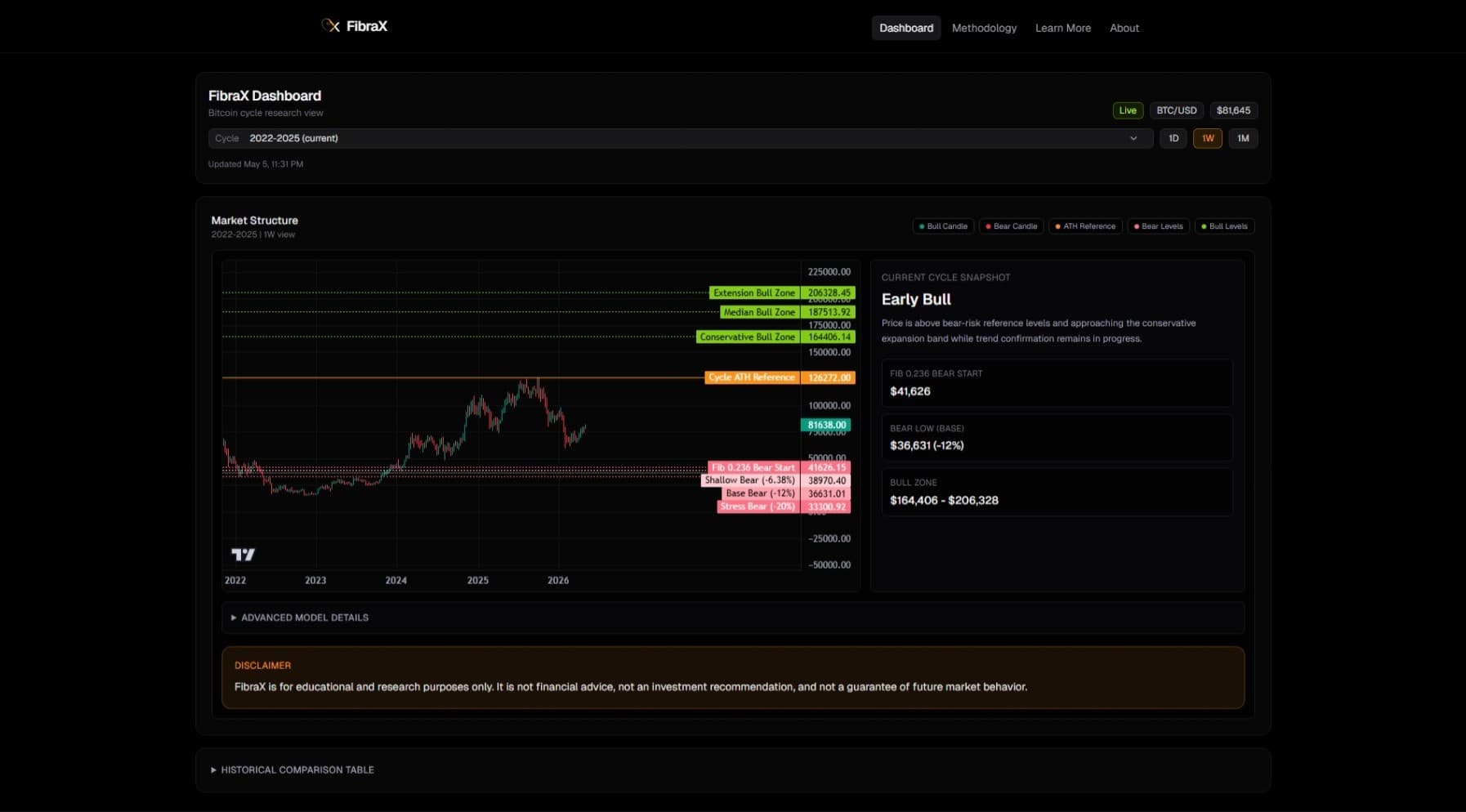Open the Learn More page
1466x812 pixels.
click(1062, 28)
